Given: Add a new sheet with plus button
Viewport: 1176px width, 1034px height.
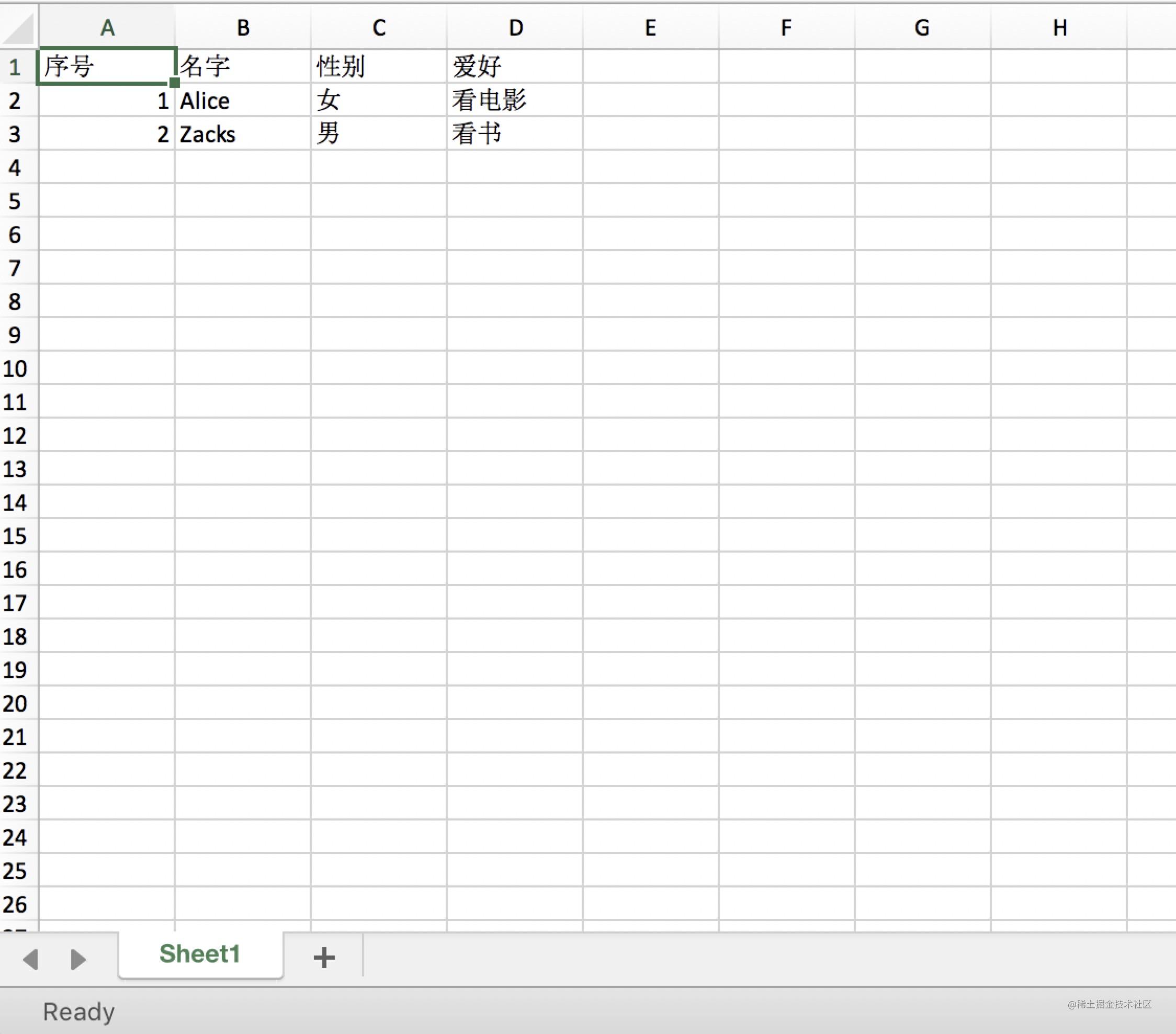Looking at the screenshot, I should 324,958.
